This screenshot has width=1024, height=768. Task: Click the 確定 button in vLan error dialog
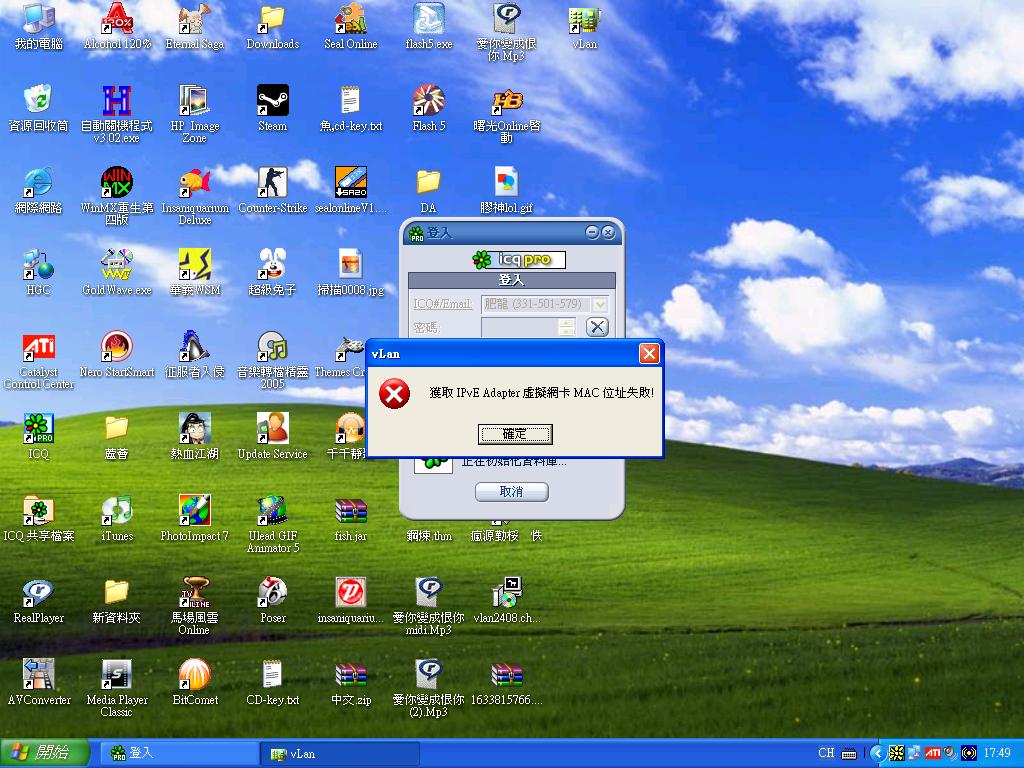click(515, 434)
